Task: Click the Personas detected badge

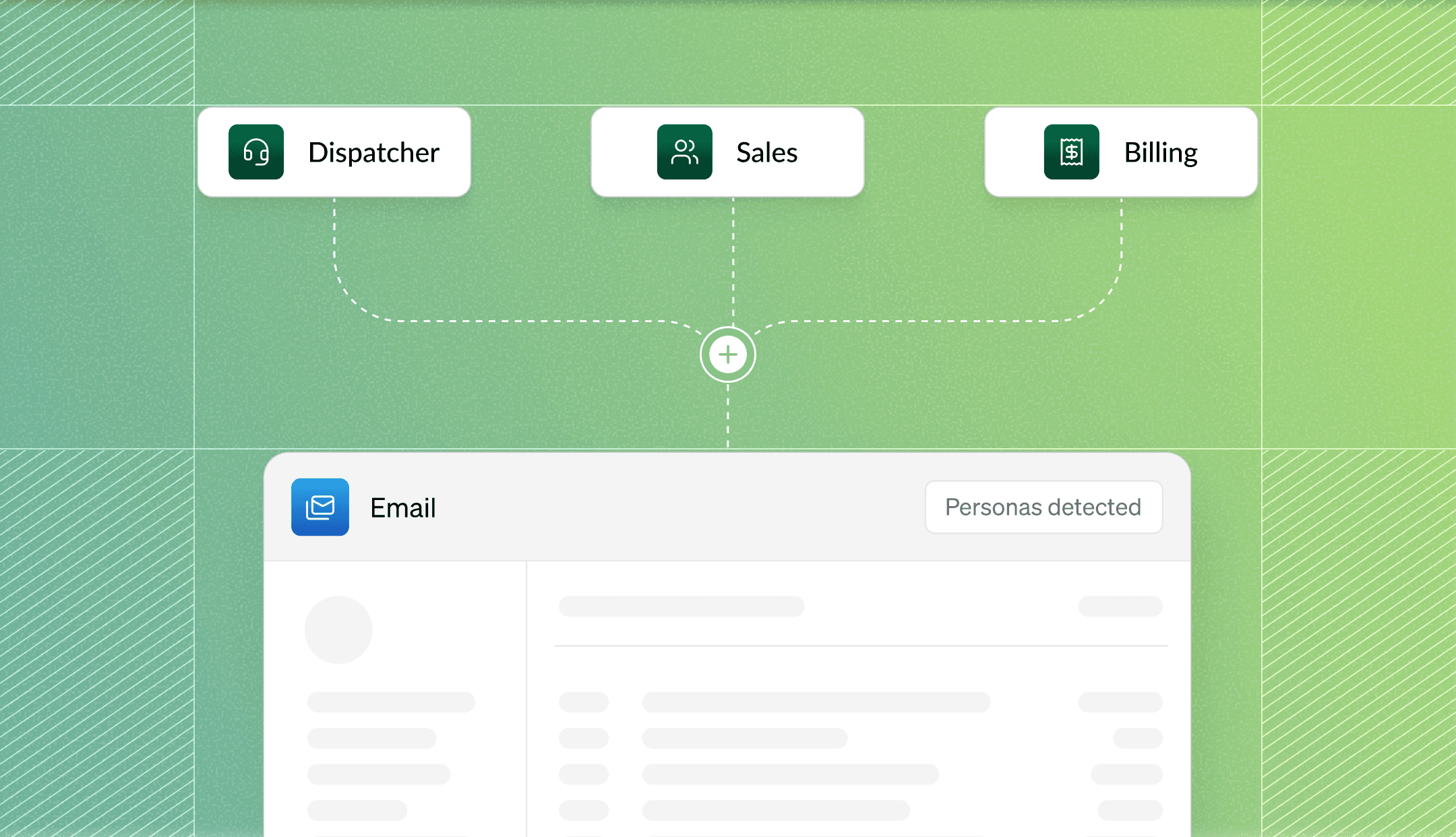Action: tap(1043, 507)
